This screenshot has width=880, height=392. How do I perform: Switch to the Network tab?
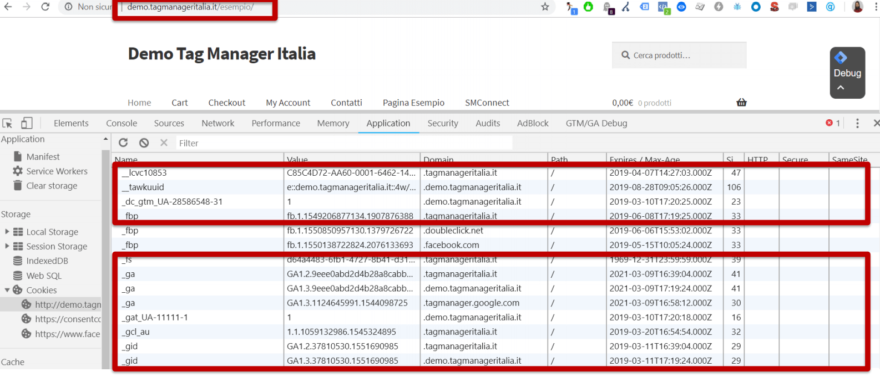tap(218, 124)
